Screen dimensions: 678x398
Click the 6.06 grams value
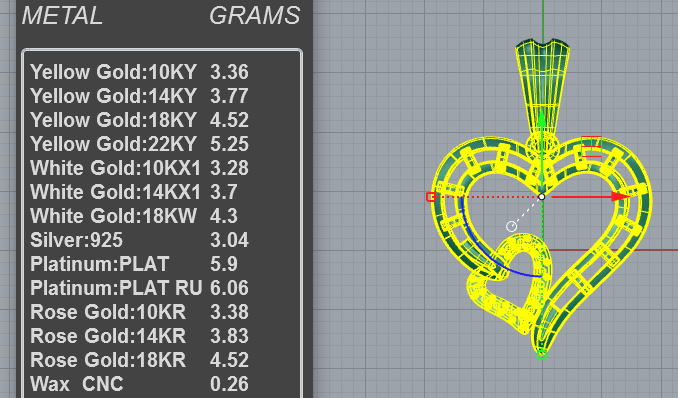(x=229, y=288)
